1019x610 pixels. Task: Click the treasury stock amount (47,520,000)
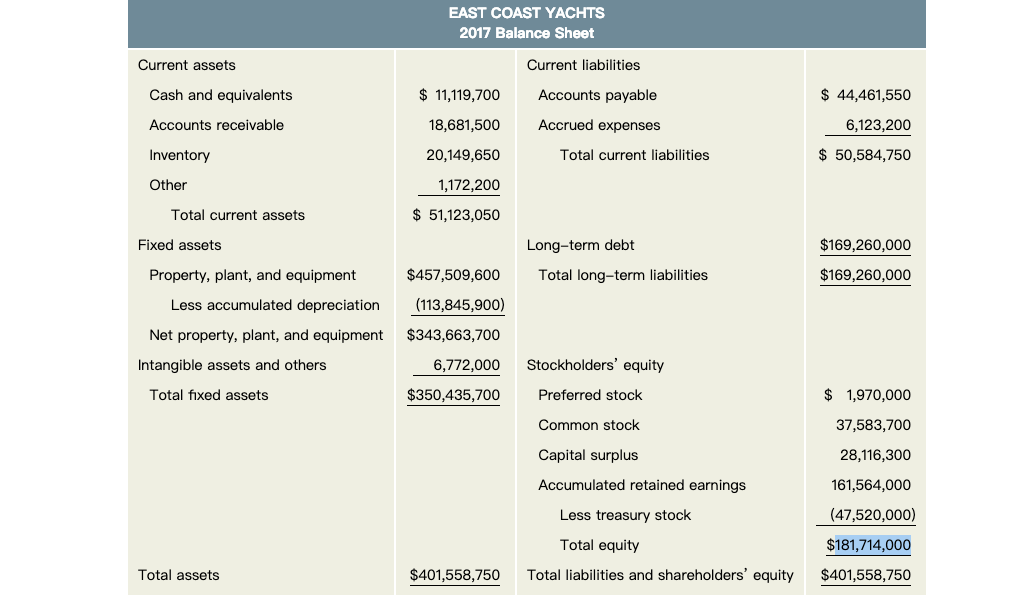pos(872,515)
